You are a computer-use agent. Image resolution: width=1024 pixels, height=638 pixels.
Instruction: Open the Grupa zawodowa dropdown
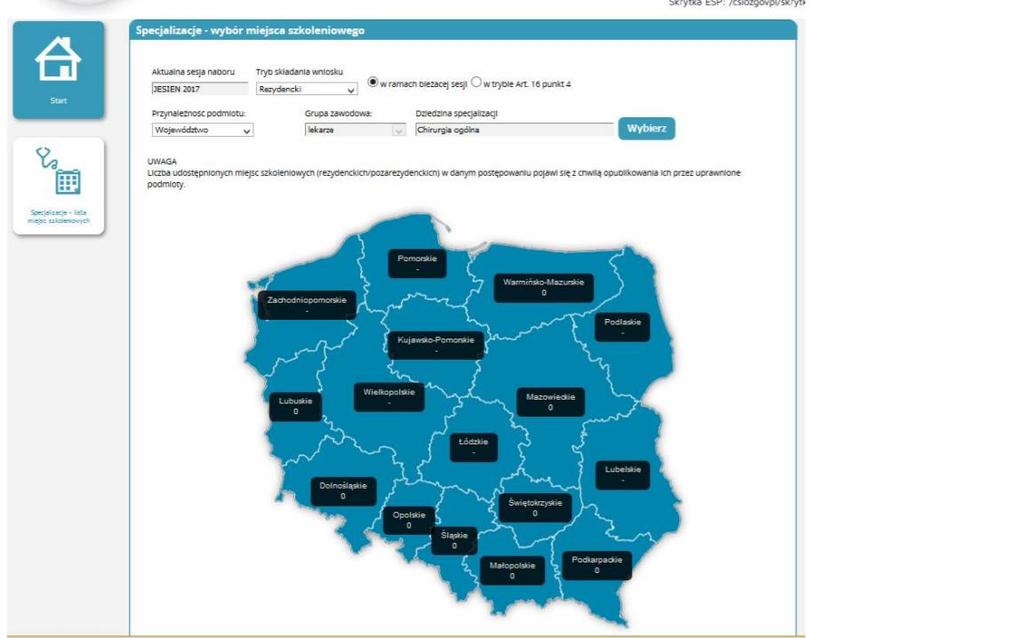coord(355,130)
